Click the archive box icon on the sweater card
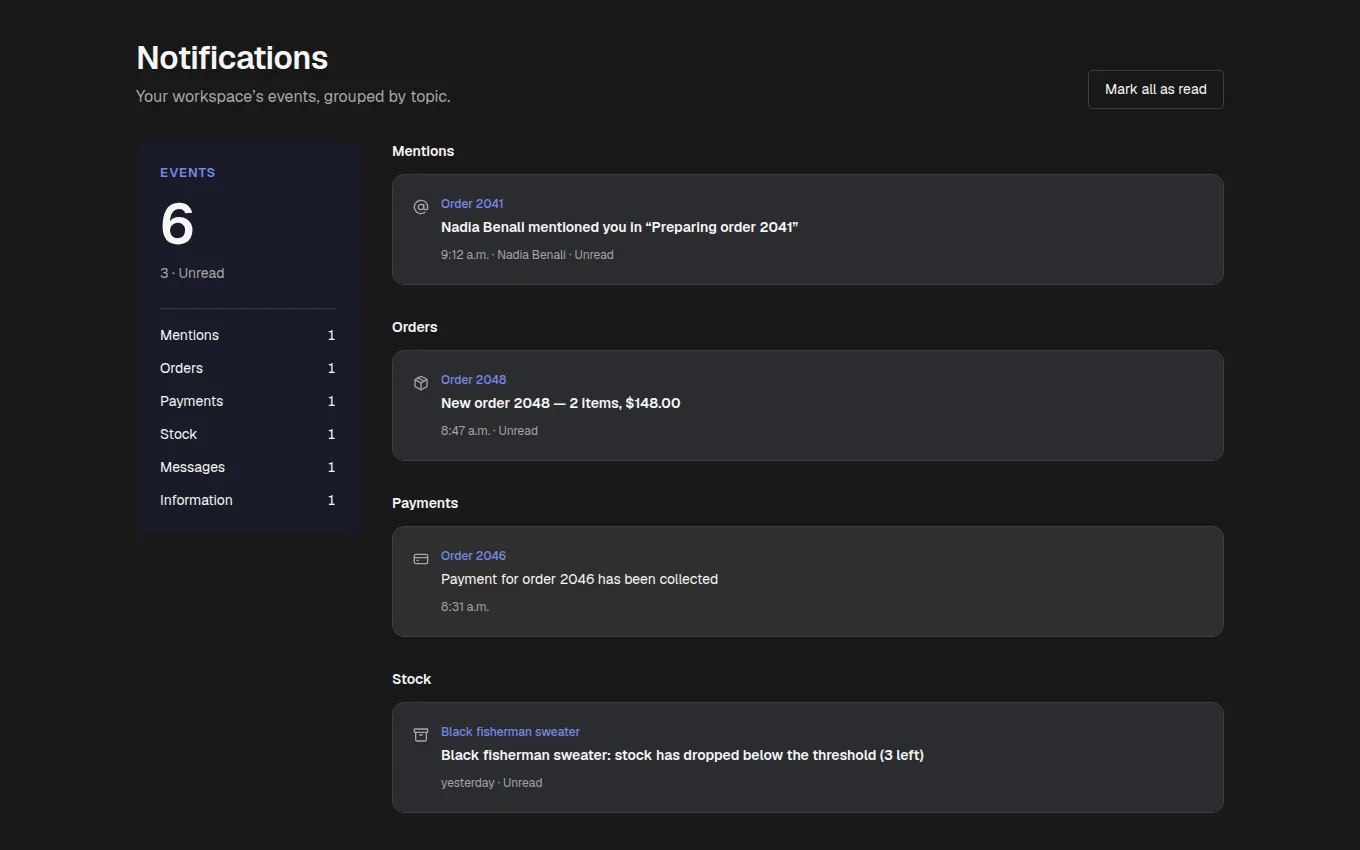 [421, 735]
